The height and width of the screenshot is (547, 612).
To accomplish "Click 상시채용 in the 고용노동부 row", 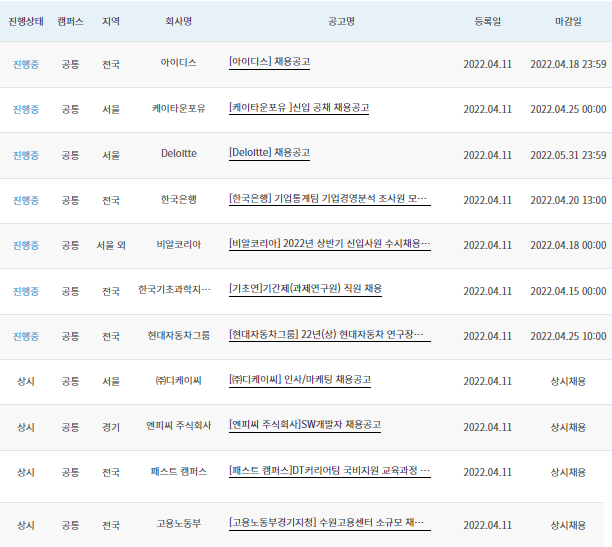I will [568, 525].
